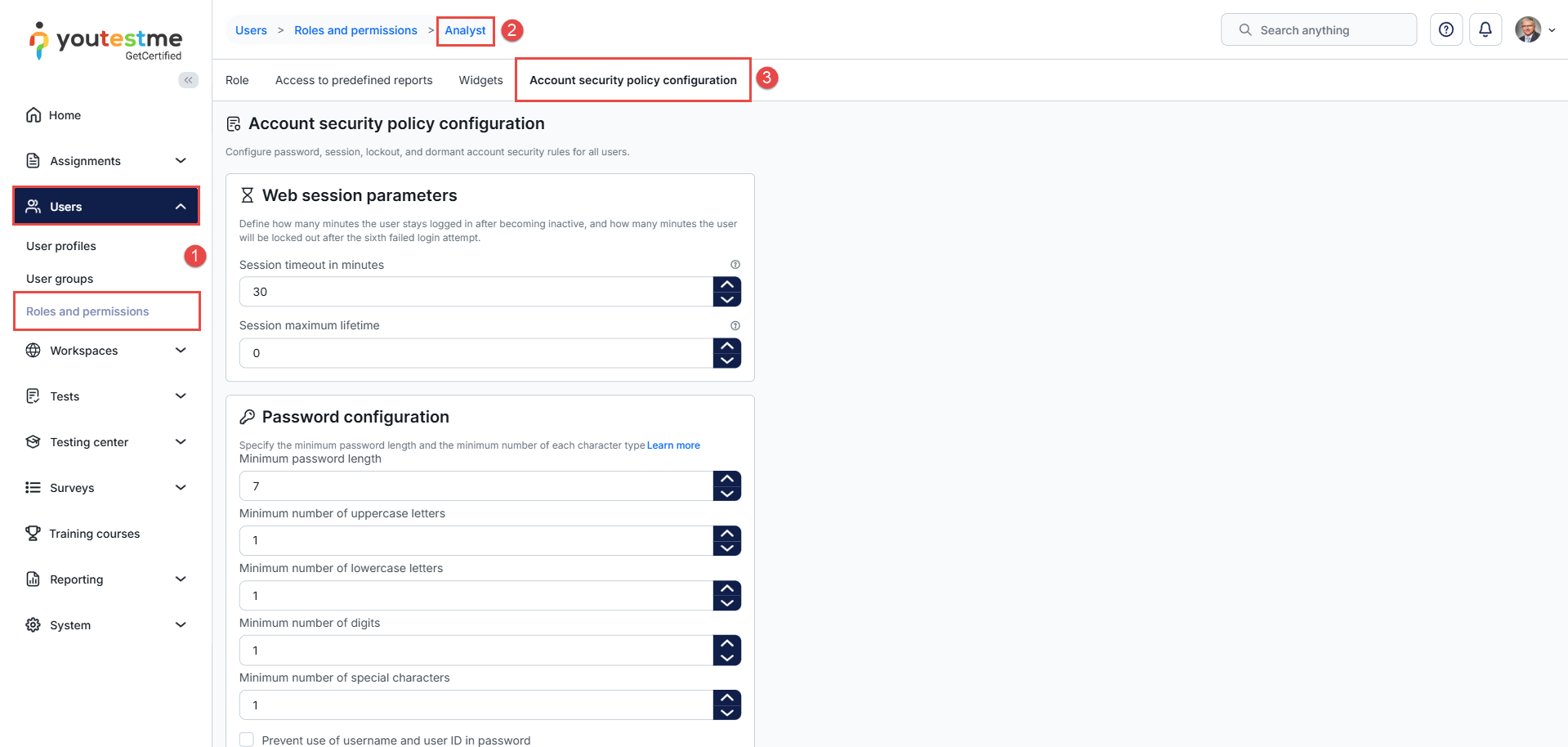
Task: Click the minimum number of uppercase letters field
Action: [x=476, y=541]
